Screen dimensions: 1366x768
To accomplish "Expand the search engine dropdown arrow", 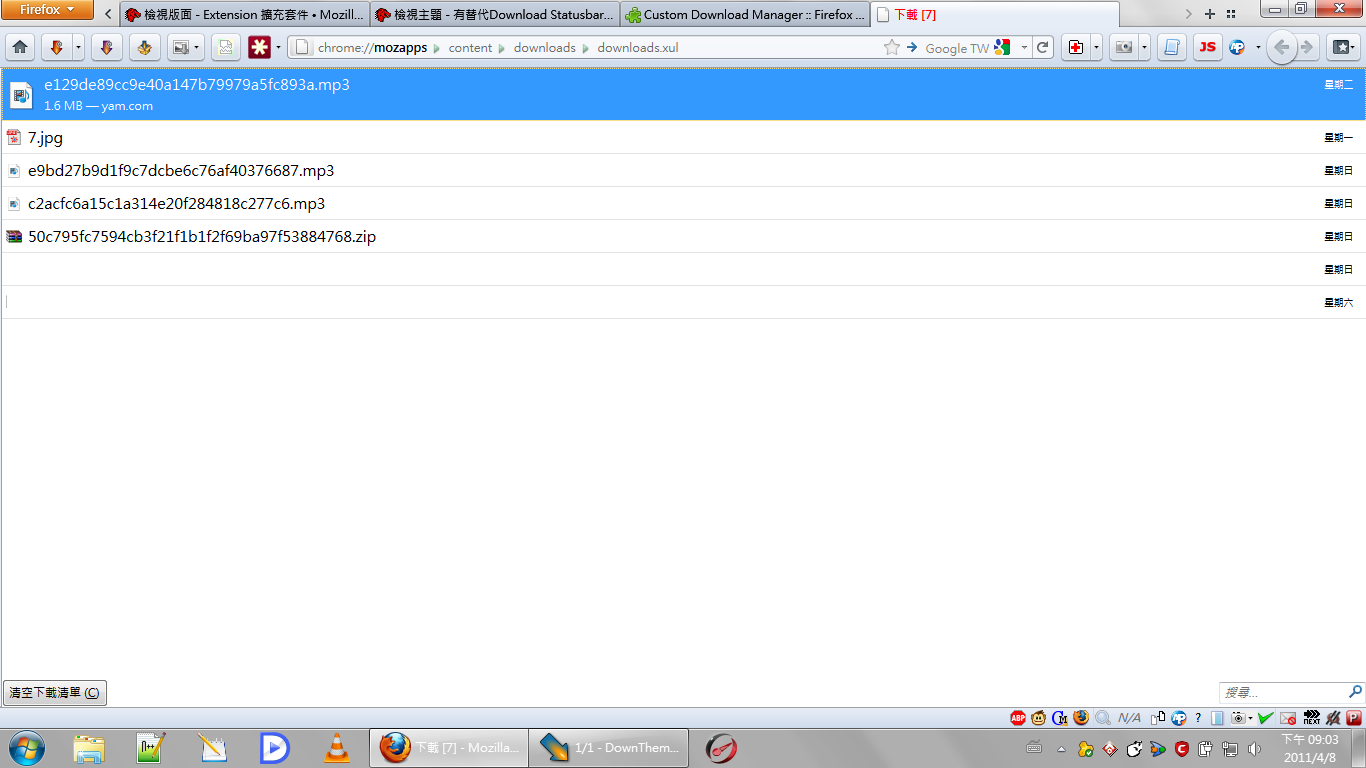I will click(x=1024, y=47).
